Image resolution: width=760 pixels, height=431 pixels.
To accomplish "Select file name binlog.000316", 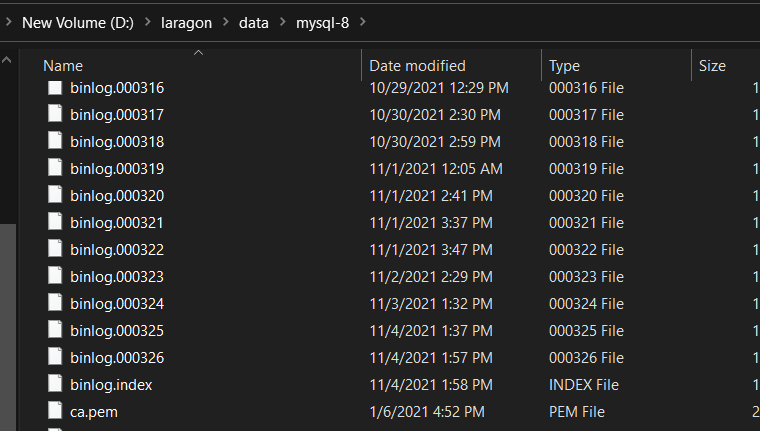I will tap(117, 88).
